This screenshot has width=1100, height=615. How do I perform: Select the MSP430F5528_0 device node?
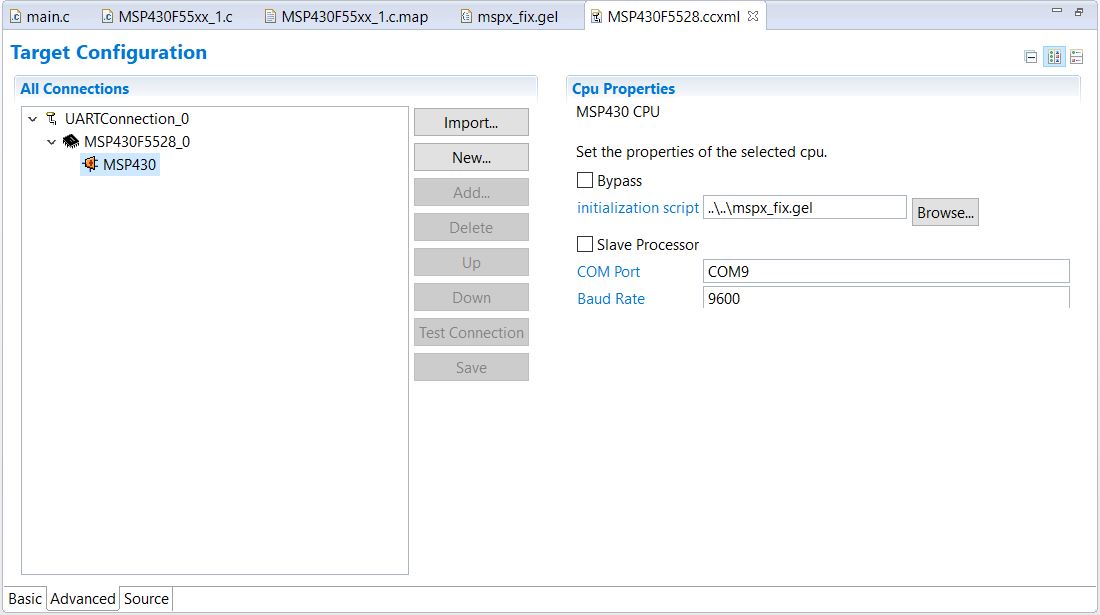pyautogui.click(x=137, y=142)
